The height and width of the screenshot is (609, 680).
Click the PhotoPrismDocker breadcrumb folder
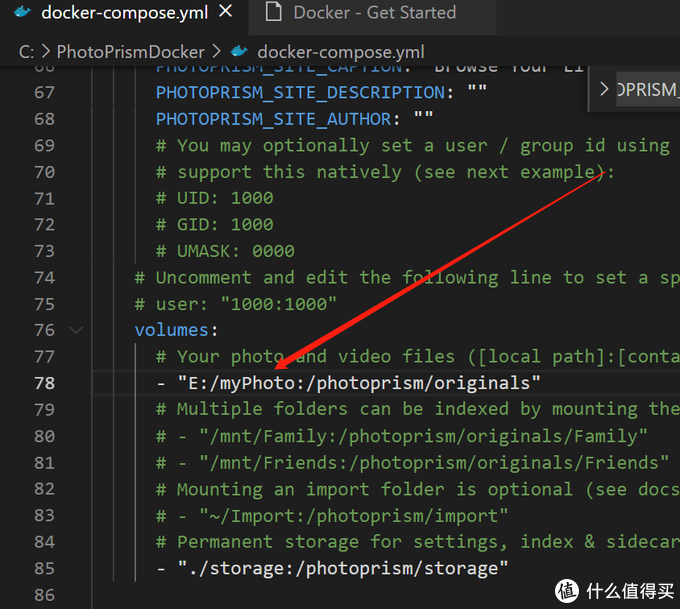coord(131,52)
